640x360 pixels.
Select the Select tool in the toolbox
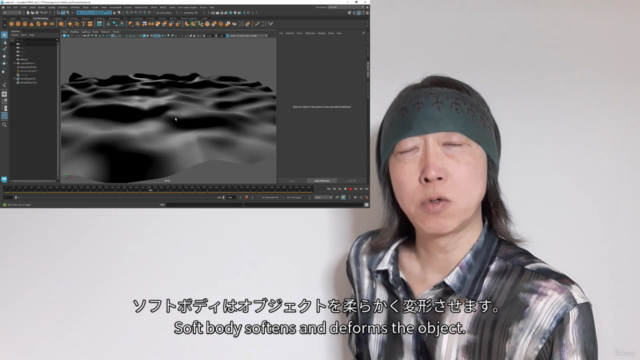tap(4, 35)
